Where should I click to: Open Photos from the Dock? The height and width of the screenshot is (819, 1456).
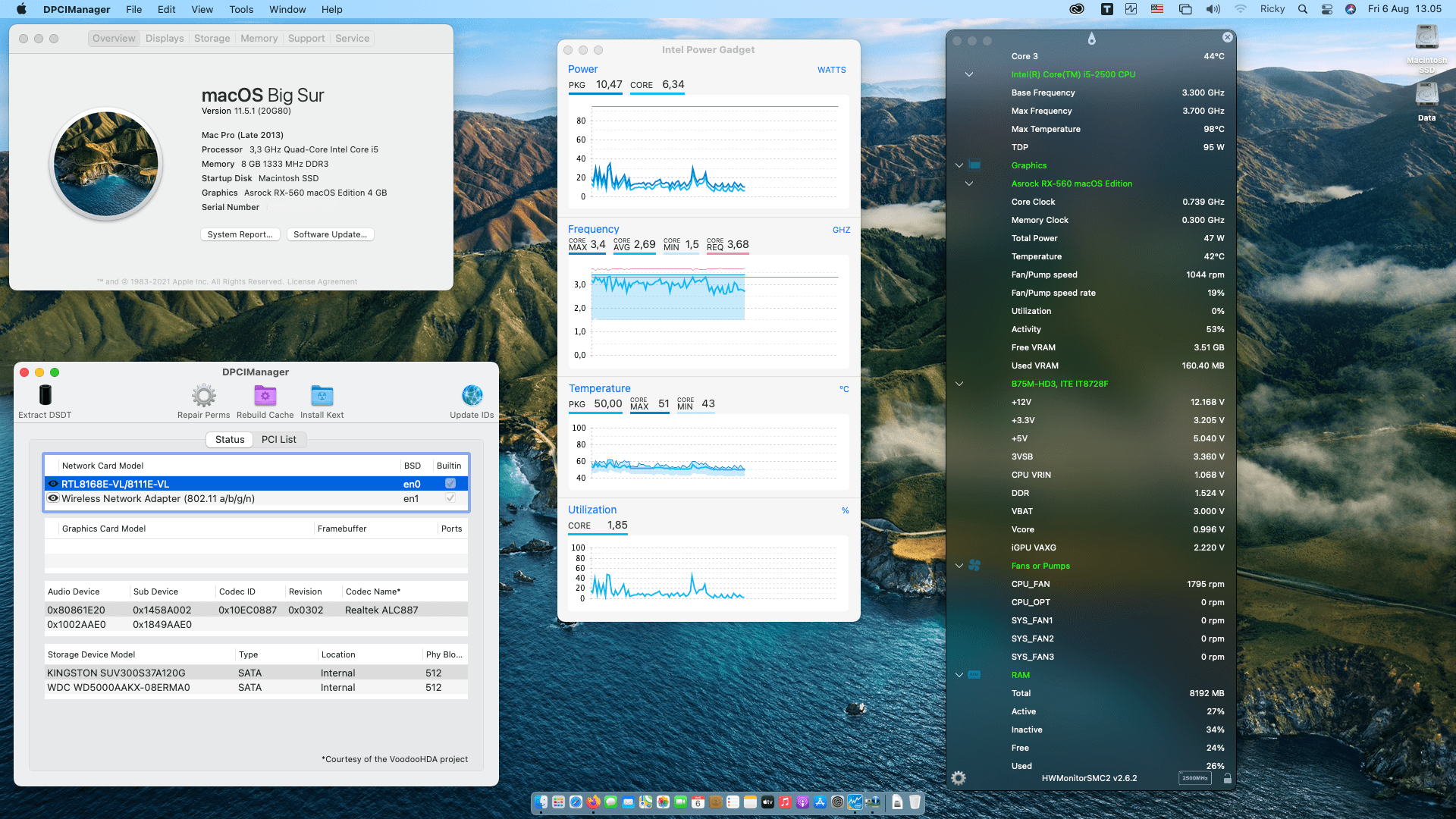[663, 802]
